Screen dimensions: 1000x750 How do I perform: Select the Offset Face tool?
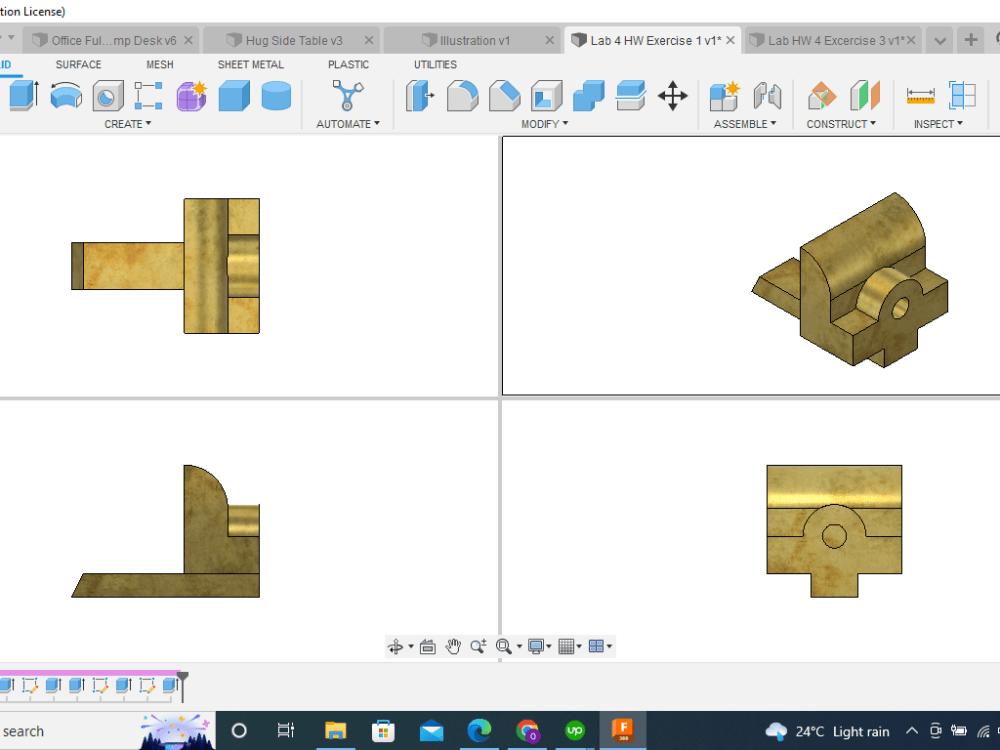click(x=631, y=96)
